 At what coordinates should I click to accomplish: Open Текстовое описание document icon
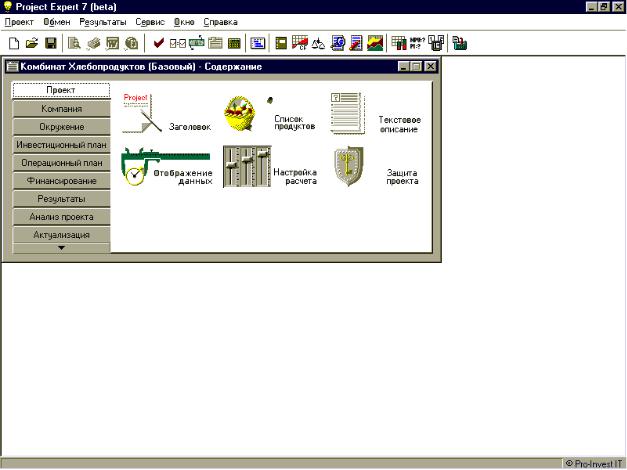(347, 113)
